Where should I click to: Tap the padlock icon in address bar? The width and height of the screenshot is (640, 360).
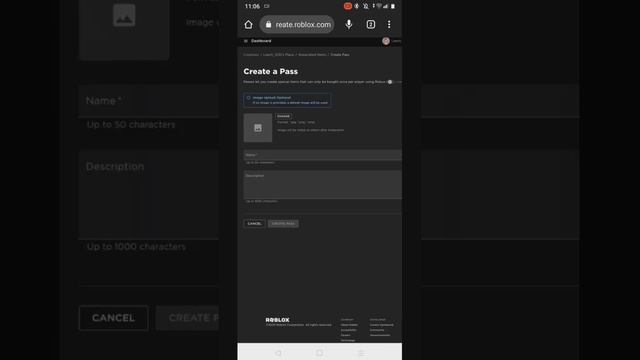point(268,24)
